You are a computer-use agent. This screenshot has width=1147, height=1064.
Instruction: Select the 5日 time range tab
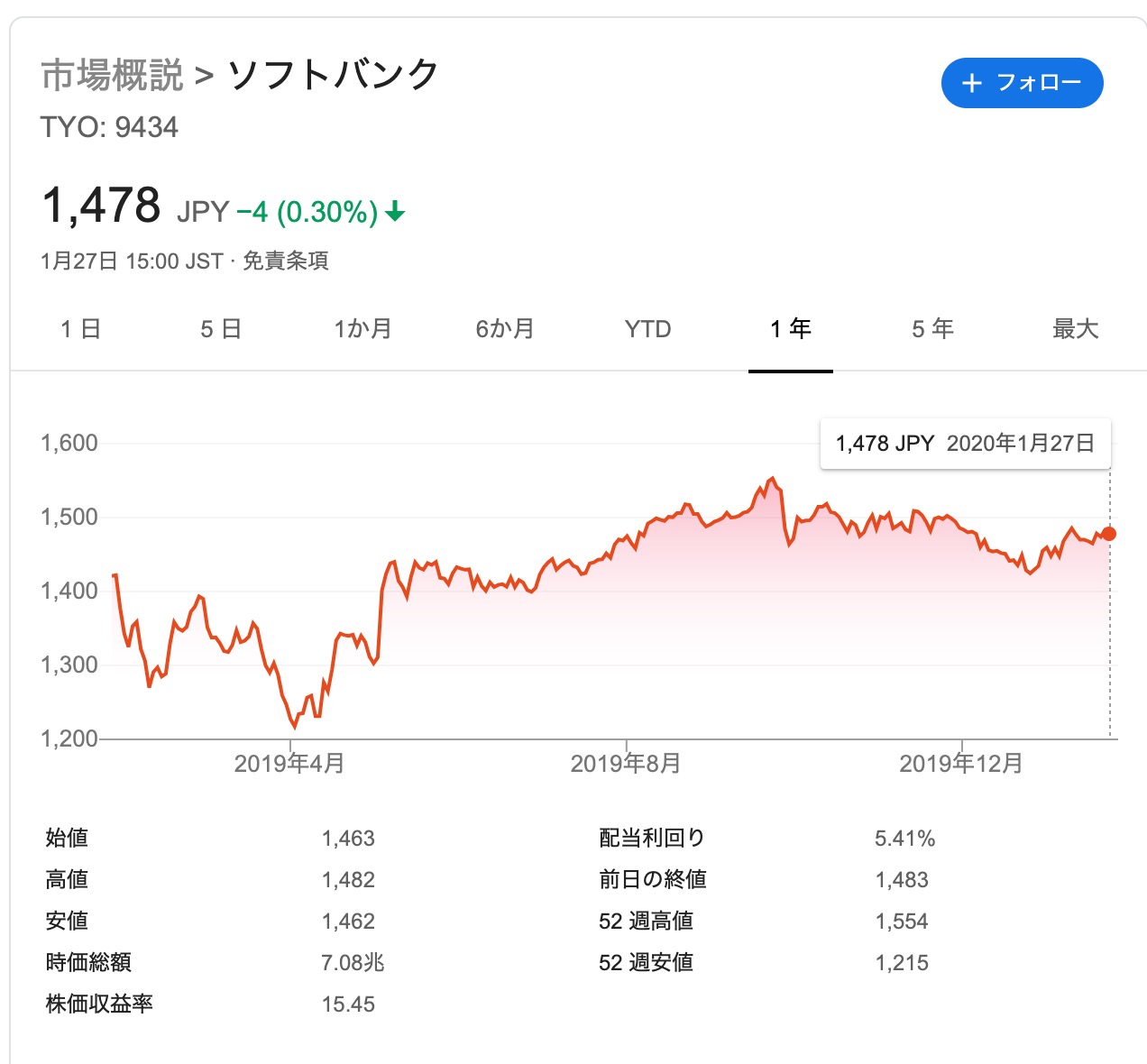221,329
